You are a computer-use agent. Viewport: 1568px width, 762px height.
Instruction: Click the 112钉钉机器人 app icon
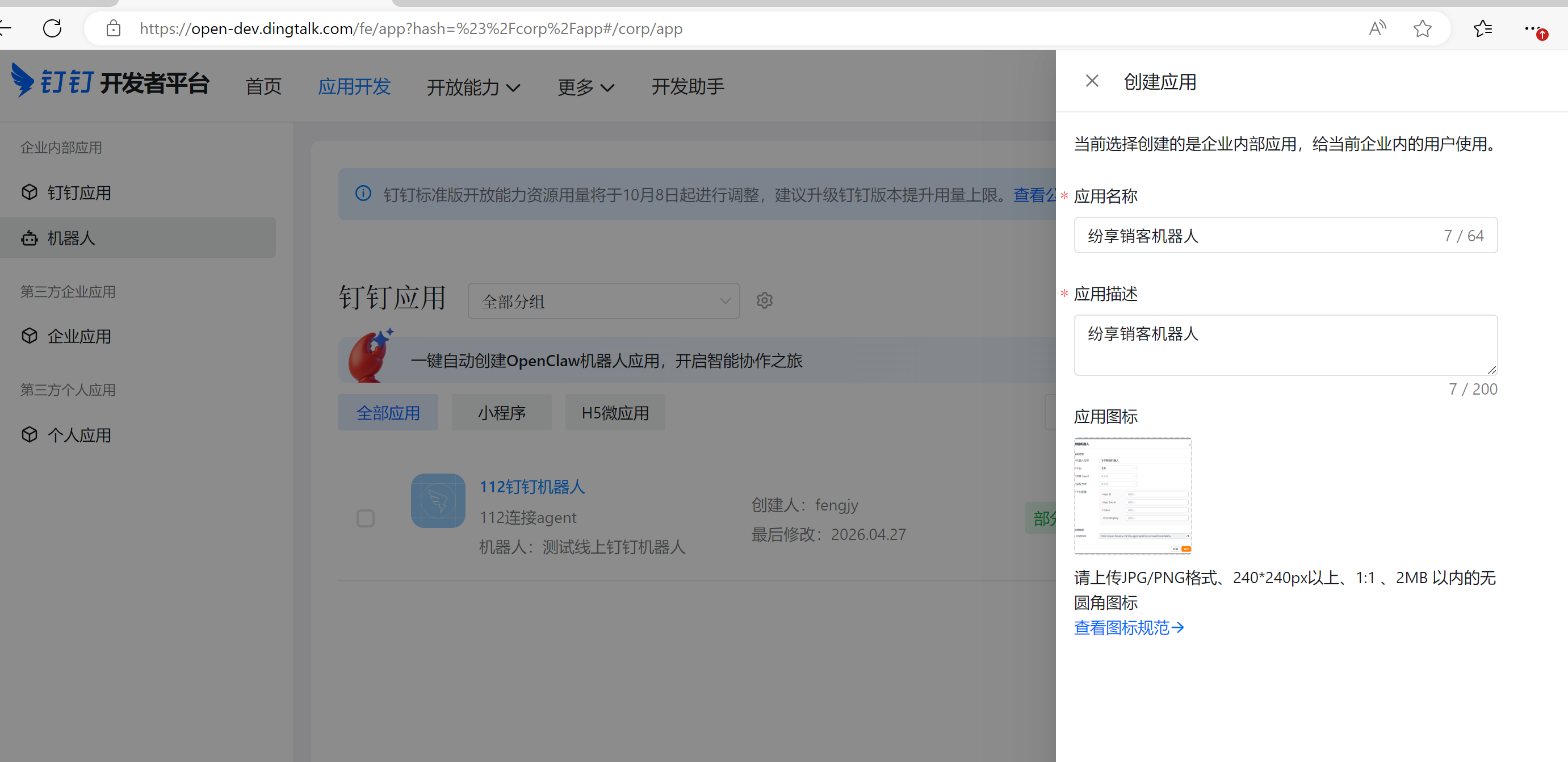click(x=438, y=501)
